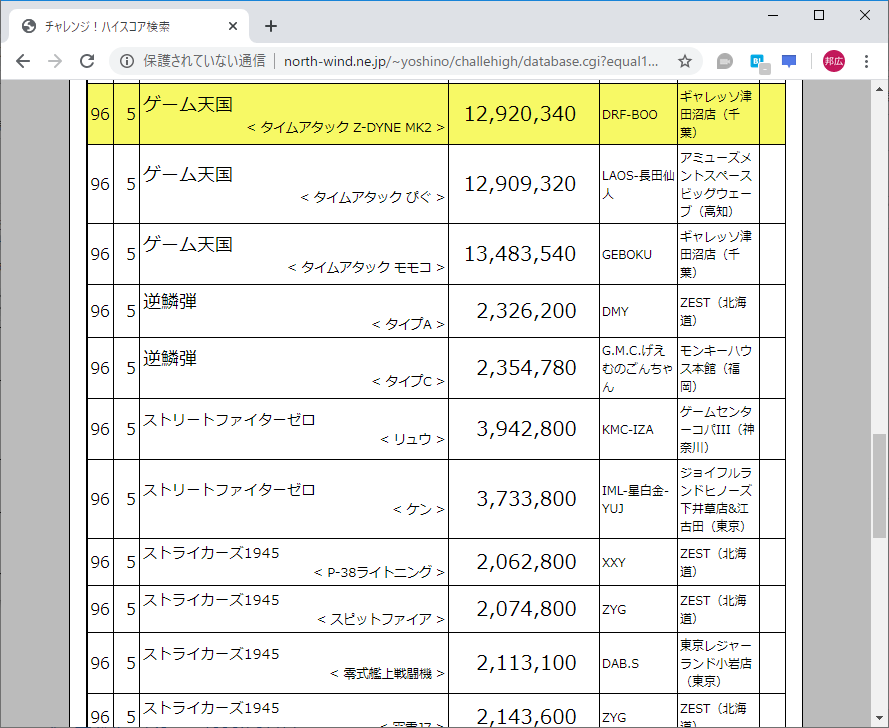The image size is (889, 728).
Task: Click < リュウ > category text
Action: pos(412,439)
